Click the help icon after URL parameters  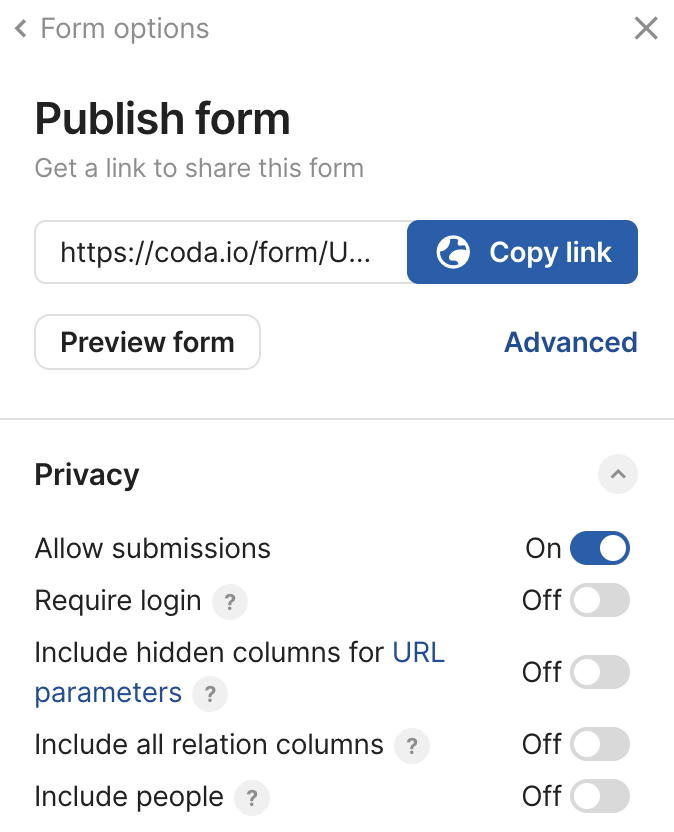click(x=209, y=694)
